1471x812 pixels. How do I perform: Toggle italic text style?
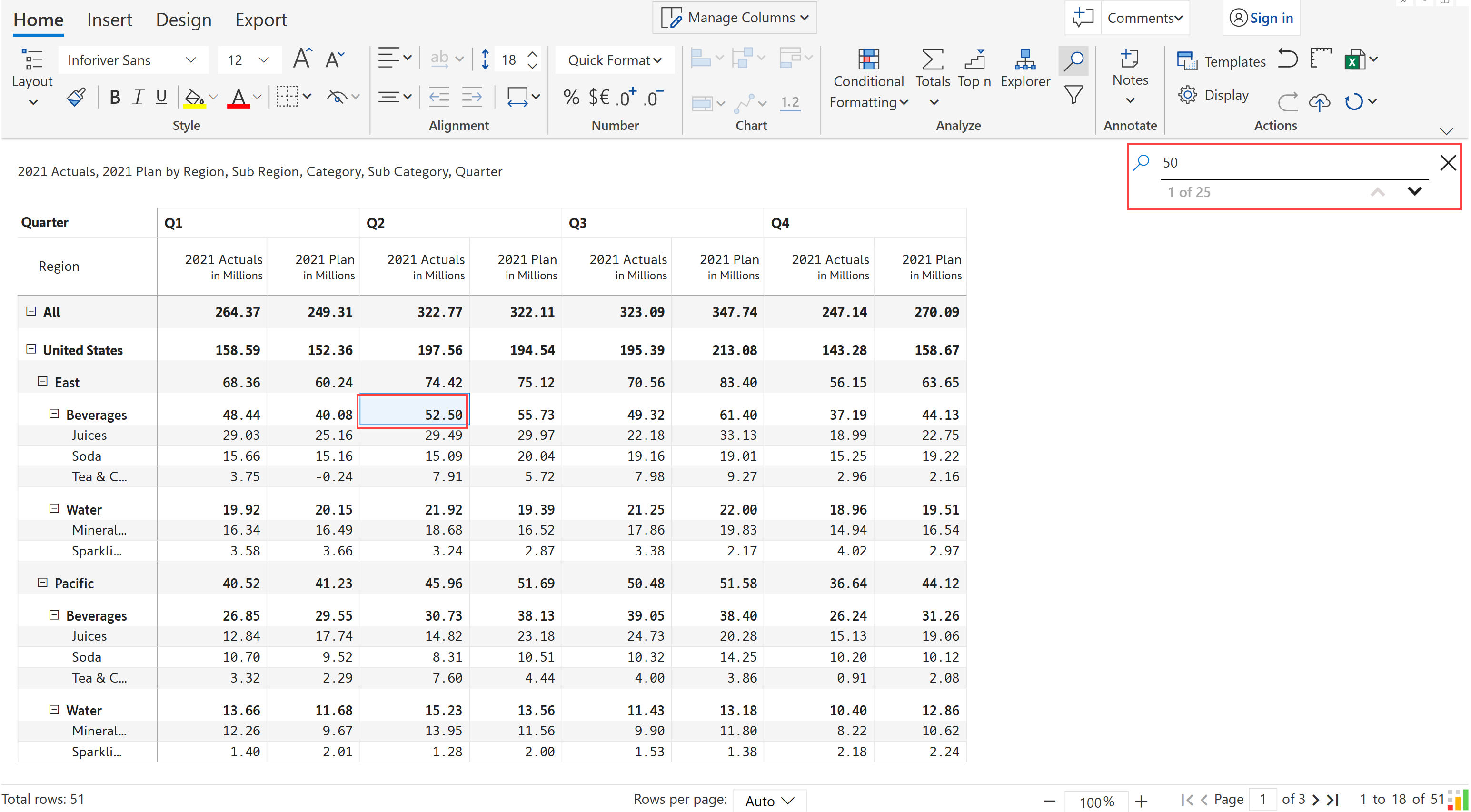coord(138,97)
